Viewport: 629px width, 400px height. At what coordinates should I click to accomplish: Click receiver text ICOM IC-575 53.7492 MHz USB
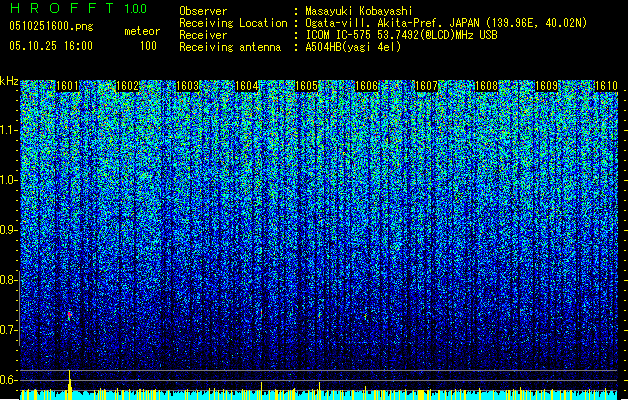(401, 35)
